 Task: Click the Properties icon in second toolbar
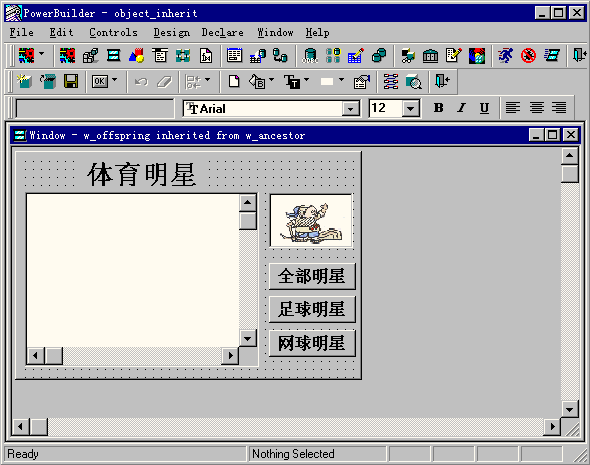(x=362, y=81)
